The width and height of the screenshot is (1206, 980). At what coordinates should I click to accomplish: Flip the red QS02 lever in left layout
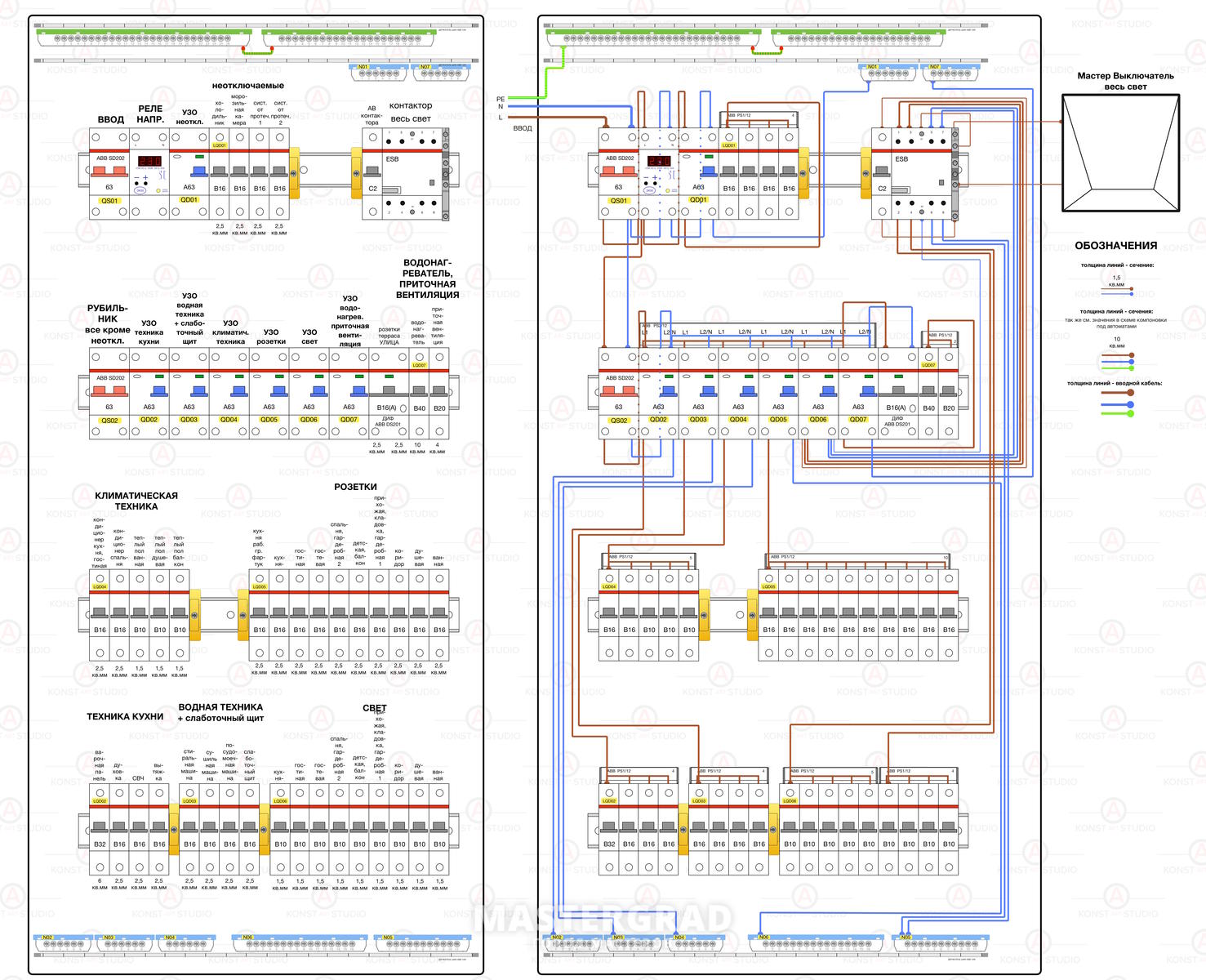point(109,391)
